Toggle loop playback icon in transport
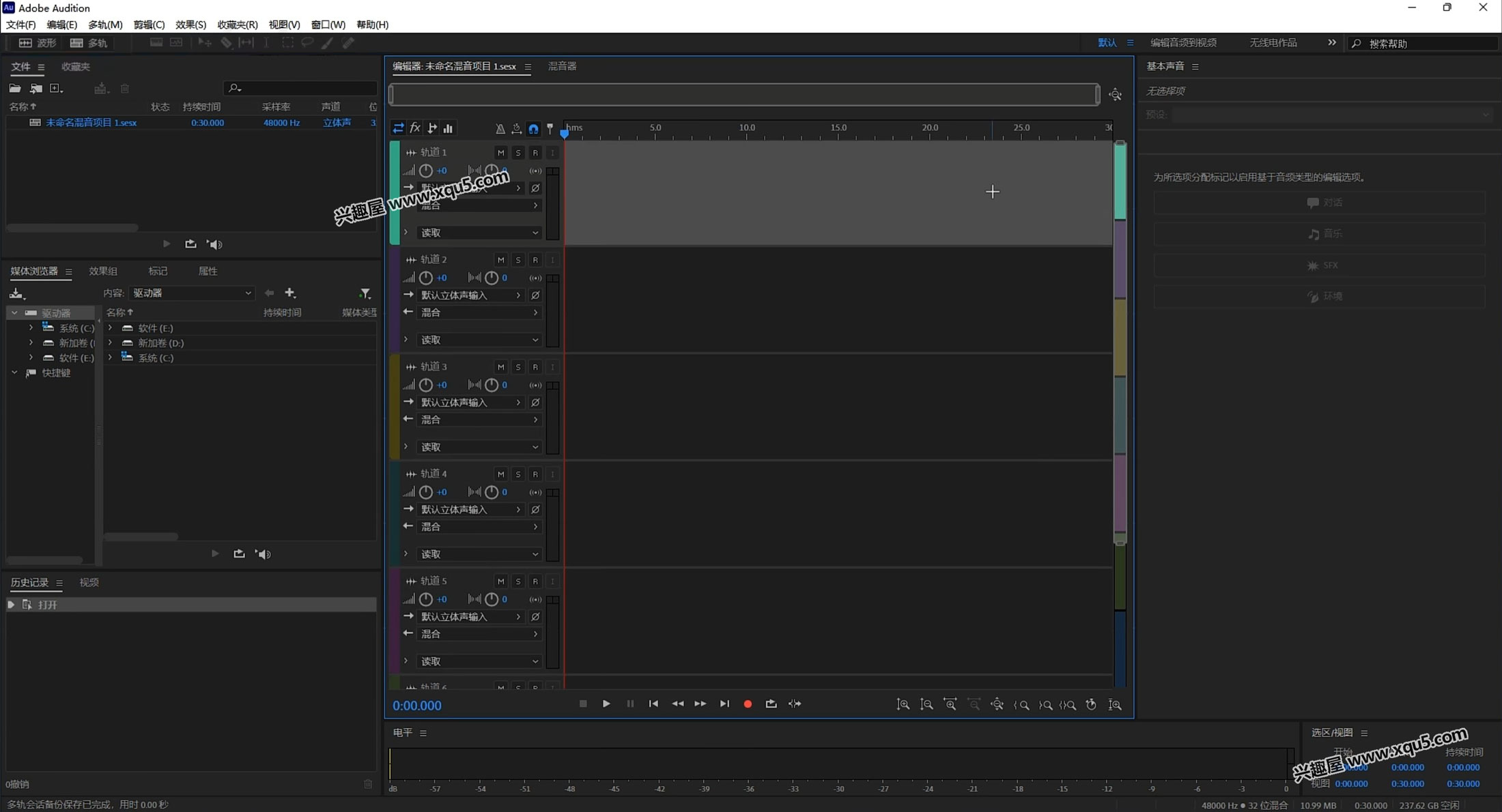Image resolution: width=1502 pixels, height=812 pixels. coord(771,704)
